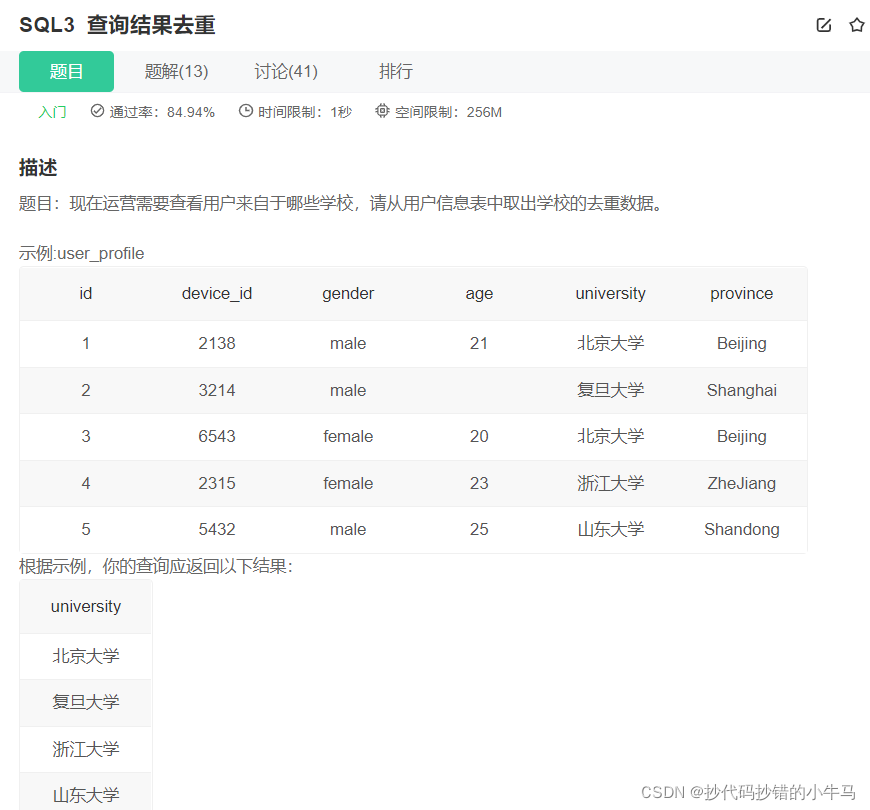Click the 描述 heading
This screenshot has height=810, width=870.
point(38,168)
